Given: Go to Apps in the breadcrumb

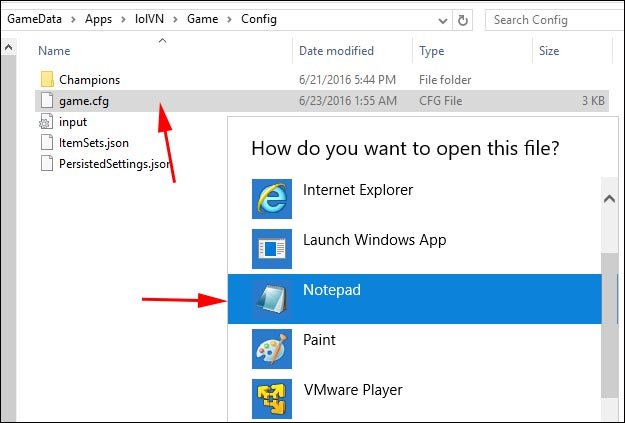Looking at the screenshot, I should click(x=98, y=19).
